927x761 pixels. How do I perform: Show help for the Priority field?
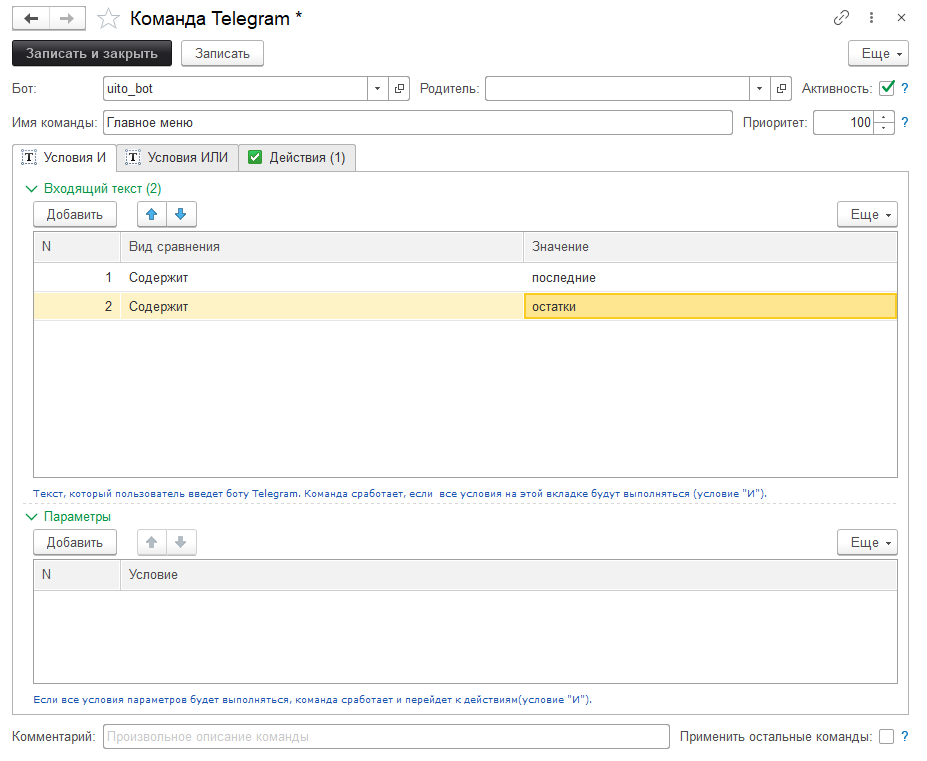coord(905,122)
